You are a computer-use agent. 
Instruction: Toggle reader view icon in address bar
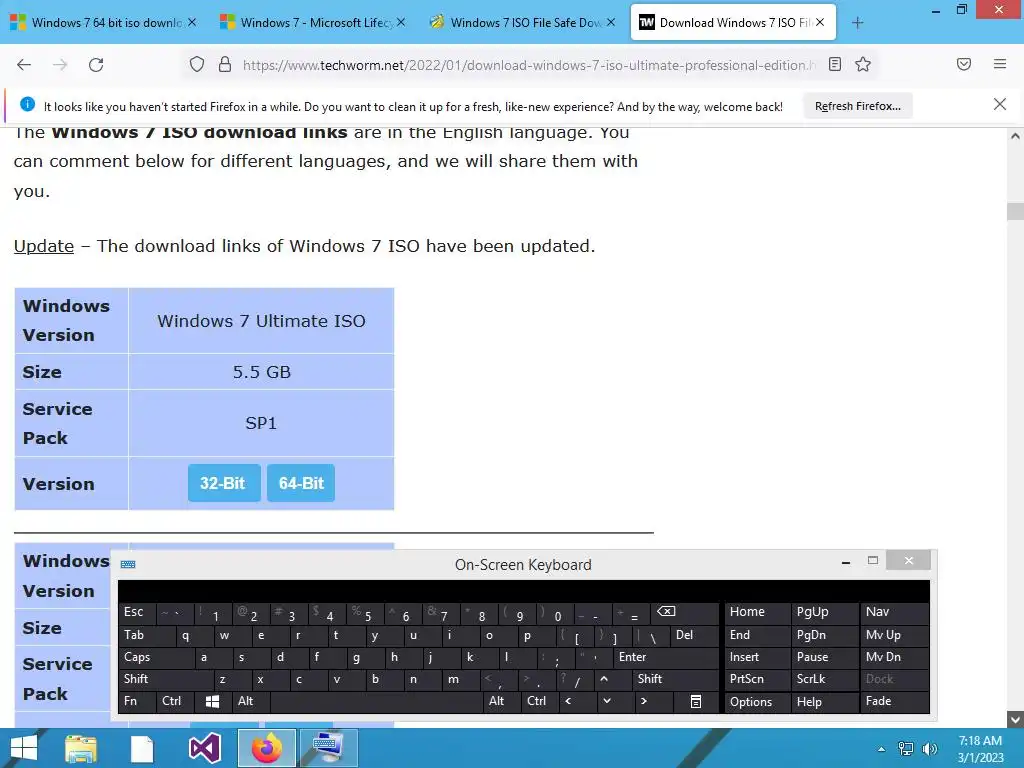pos(835,64)
